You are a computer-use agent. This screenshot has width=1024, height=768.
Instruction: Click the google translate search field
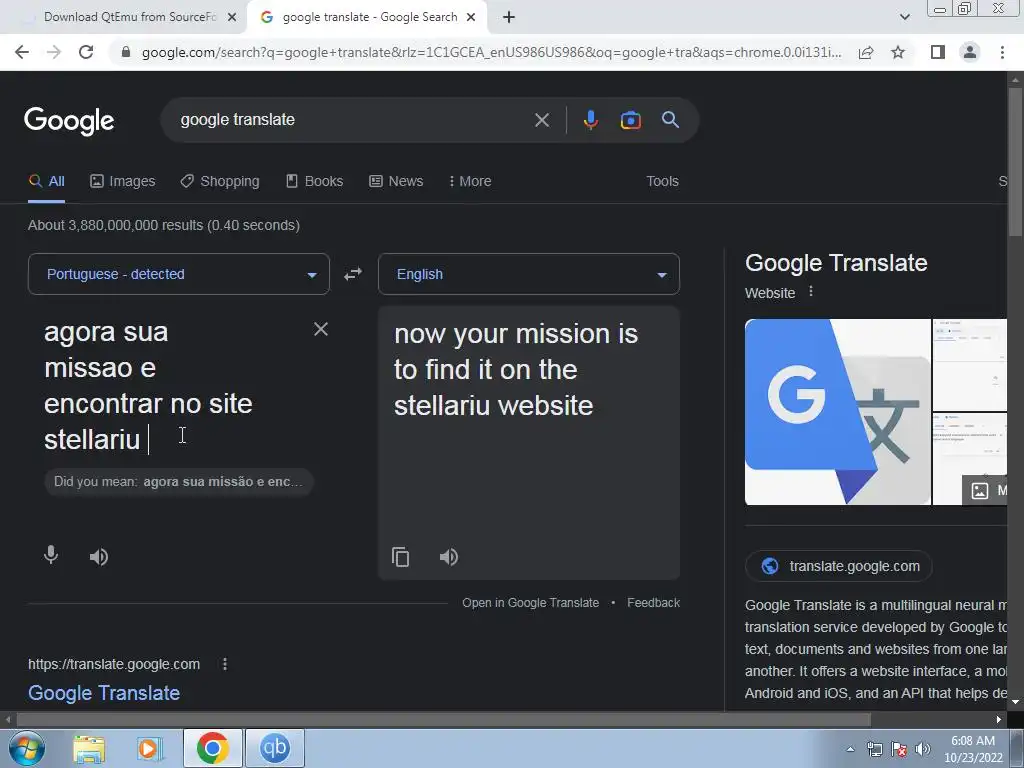pyautogui.click(x=353, y=120)
